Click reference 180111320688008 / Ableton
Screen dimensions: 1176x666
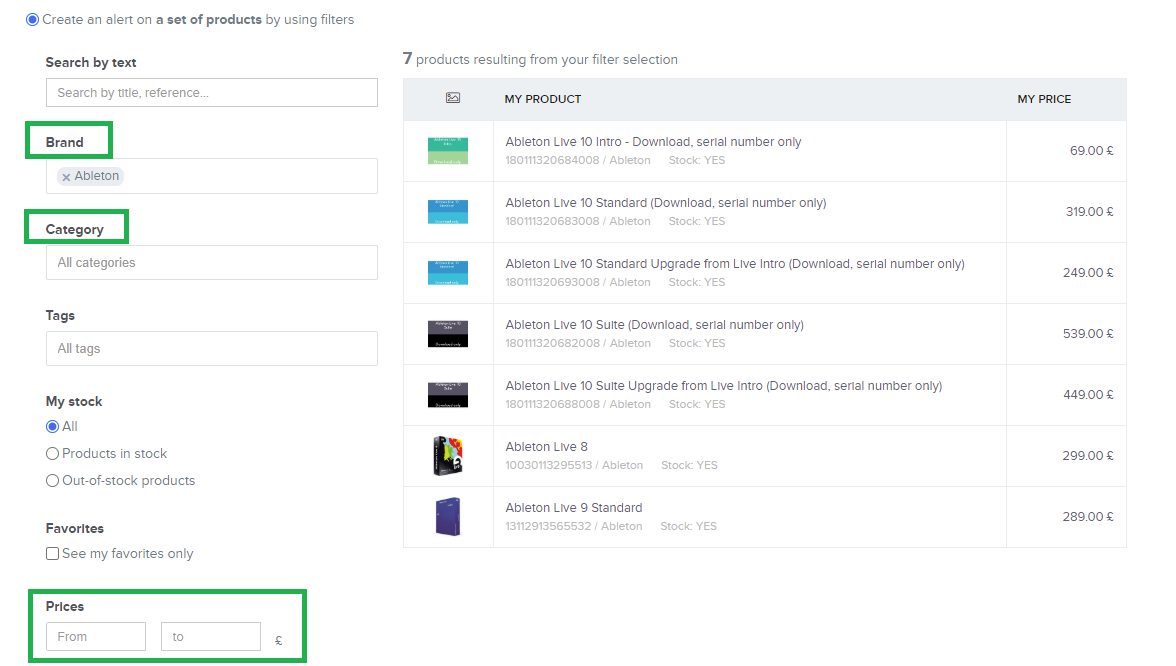pyautogui.click(x=578, y=404)
